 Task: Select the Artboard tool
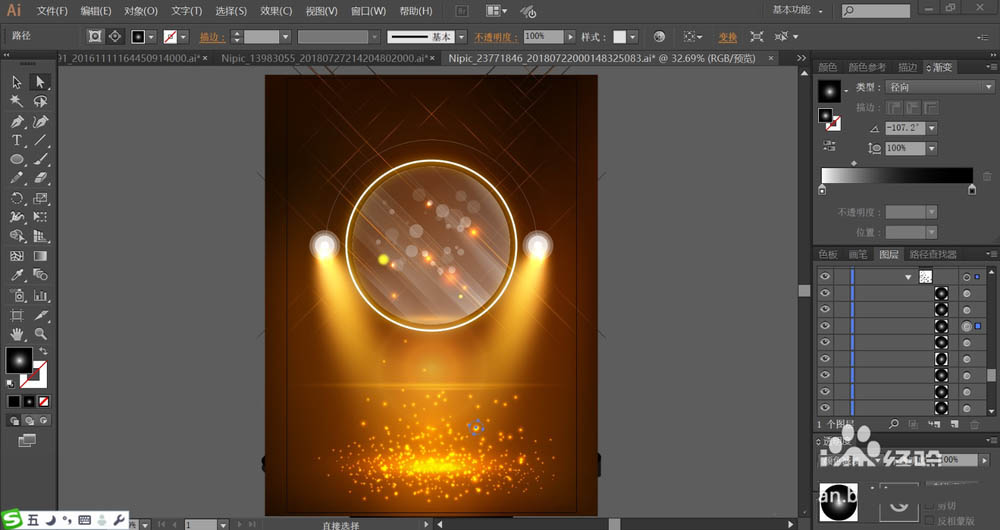coord(17,315)
